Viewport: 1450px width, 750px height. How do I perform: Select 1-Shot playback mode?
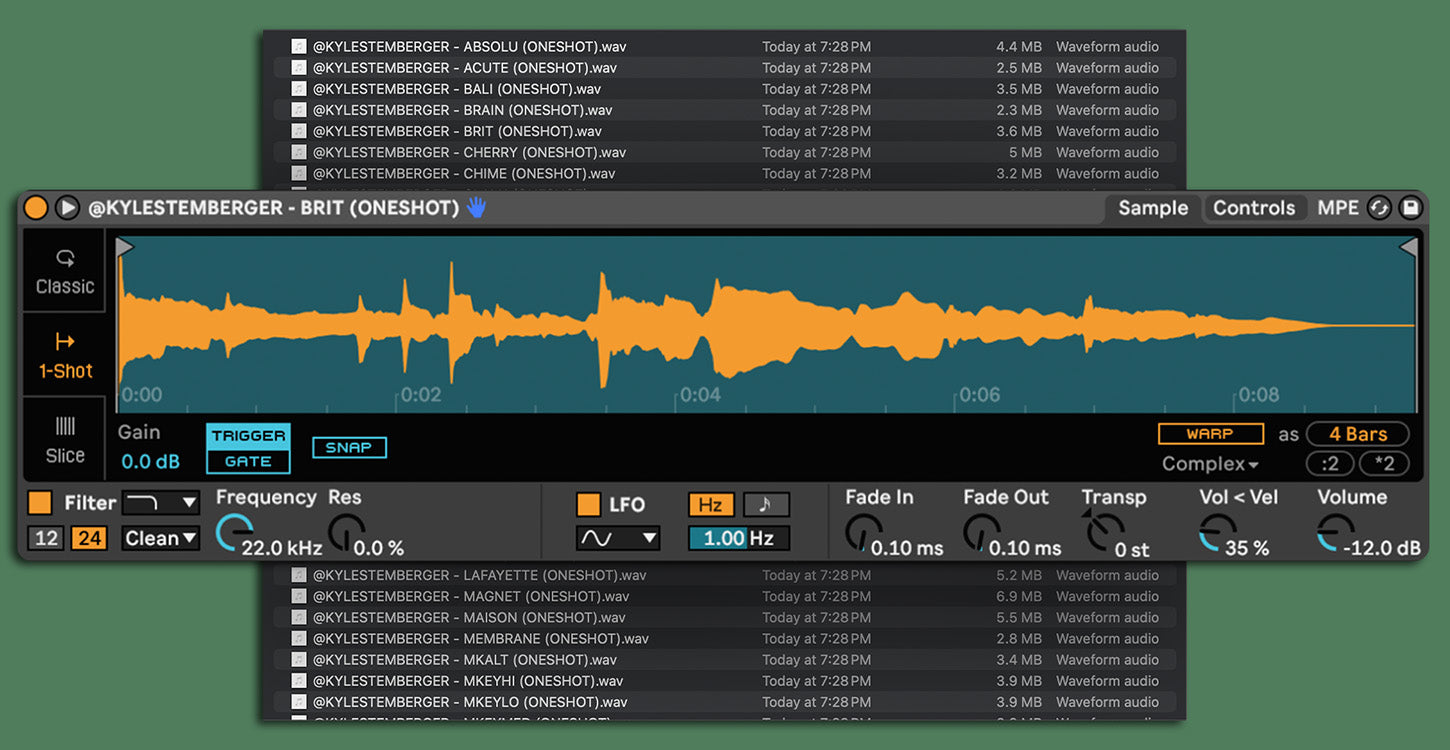[x=65, y=356]
